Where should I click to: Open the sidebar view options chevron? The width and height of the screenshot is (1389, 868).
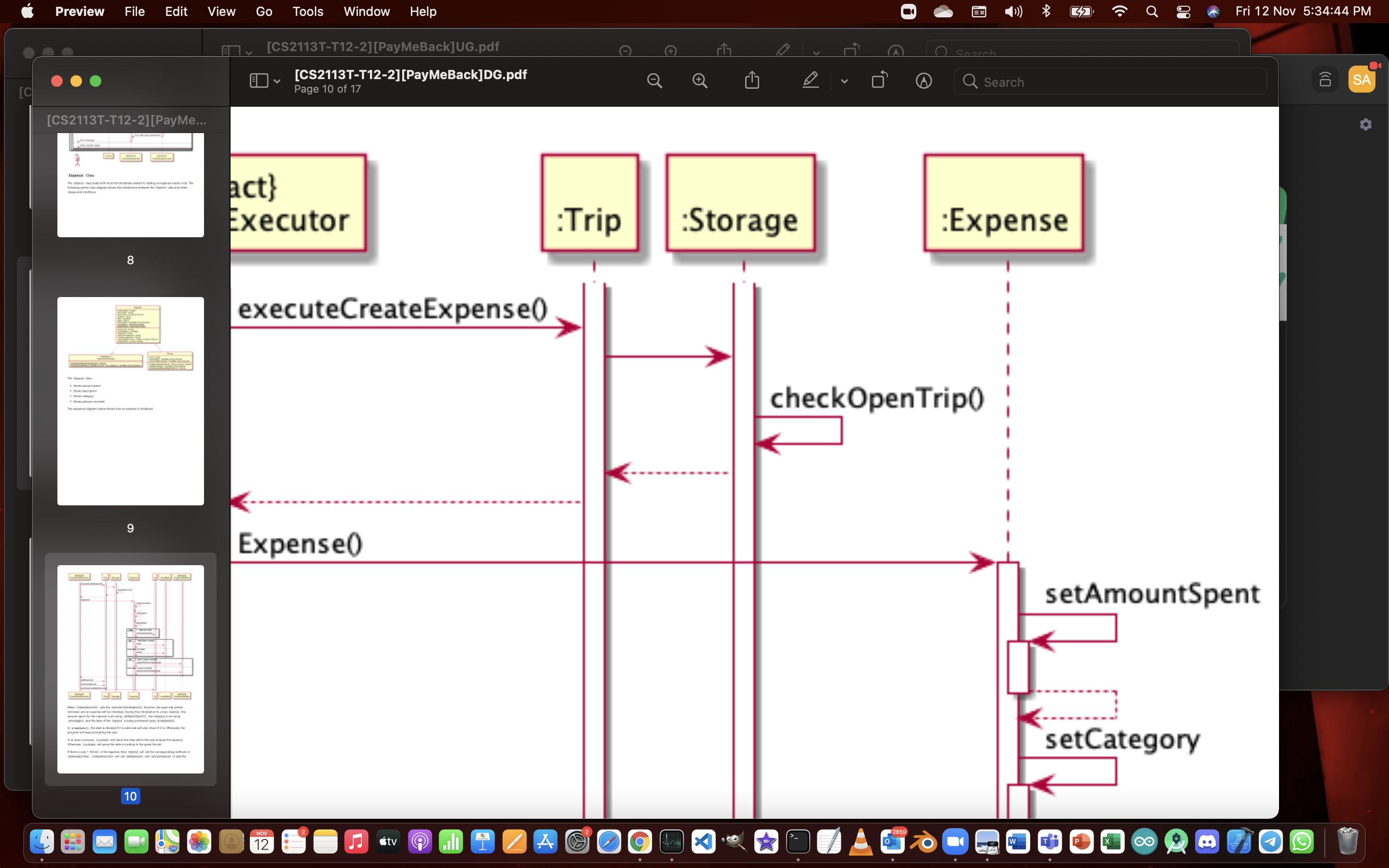(277, 81)
